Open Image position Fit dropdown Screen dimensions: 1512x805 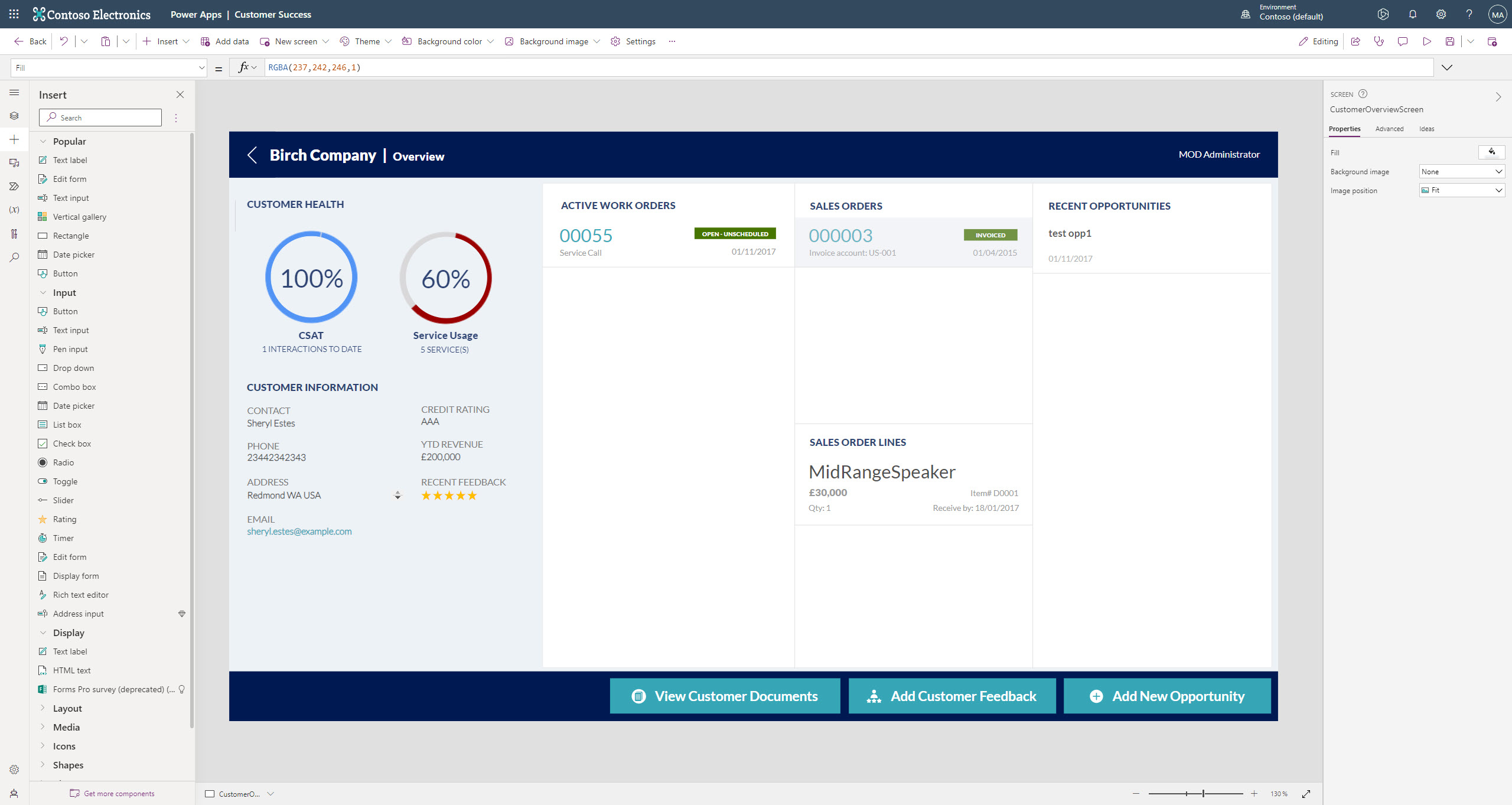(1462, 190)
